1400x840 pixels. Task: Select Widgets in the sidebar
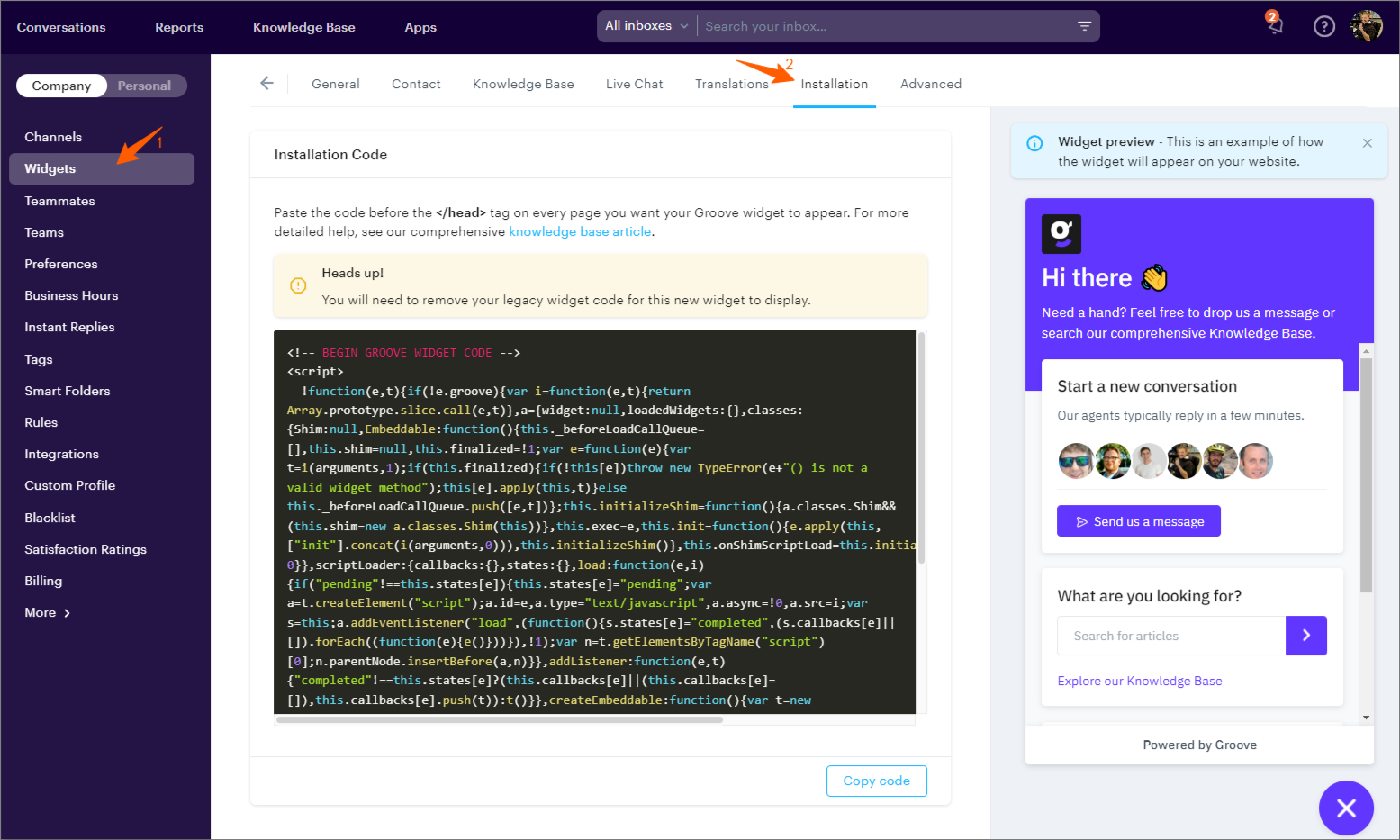(x=102, y=168)
